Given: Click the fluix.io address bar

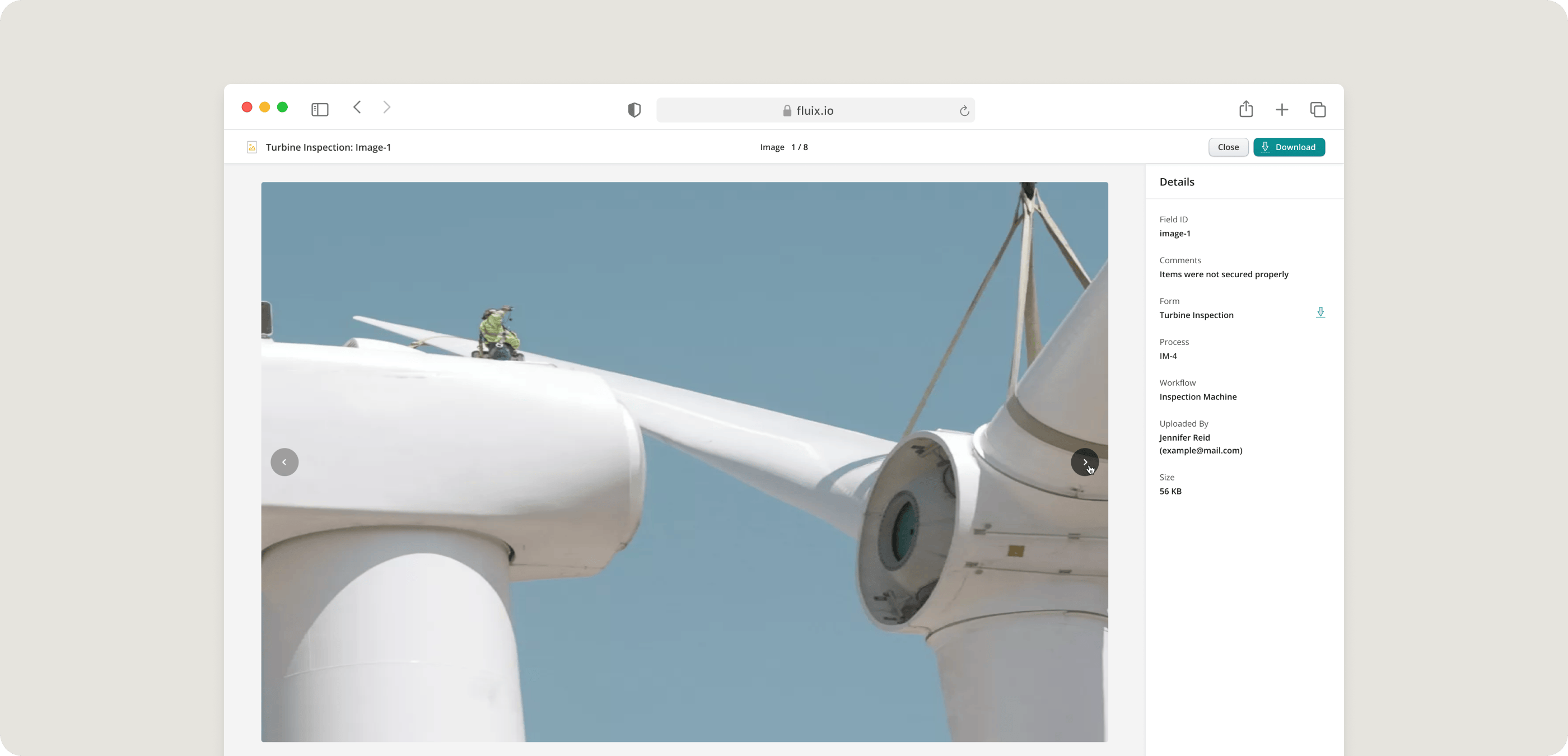Looking at the screenshot, I should (x=814, y=111).
